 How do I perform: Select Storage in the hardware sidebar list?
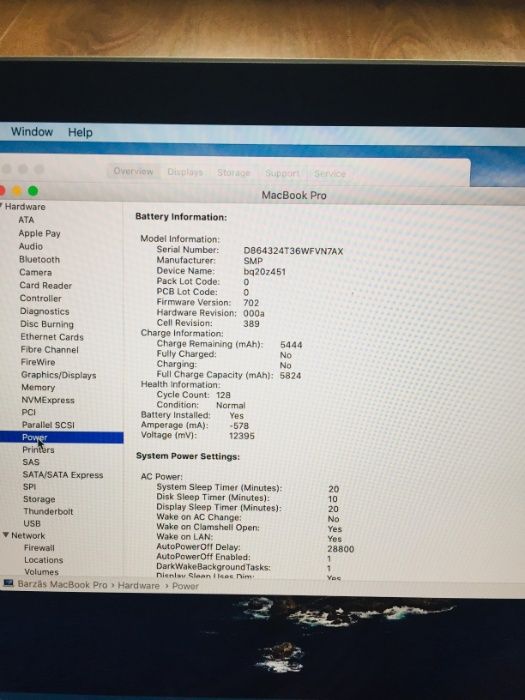[39, 499]
